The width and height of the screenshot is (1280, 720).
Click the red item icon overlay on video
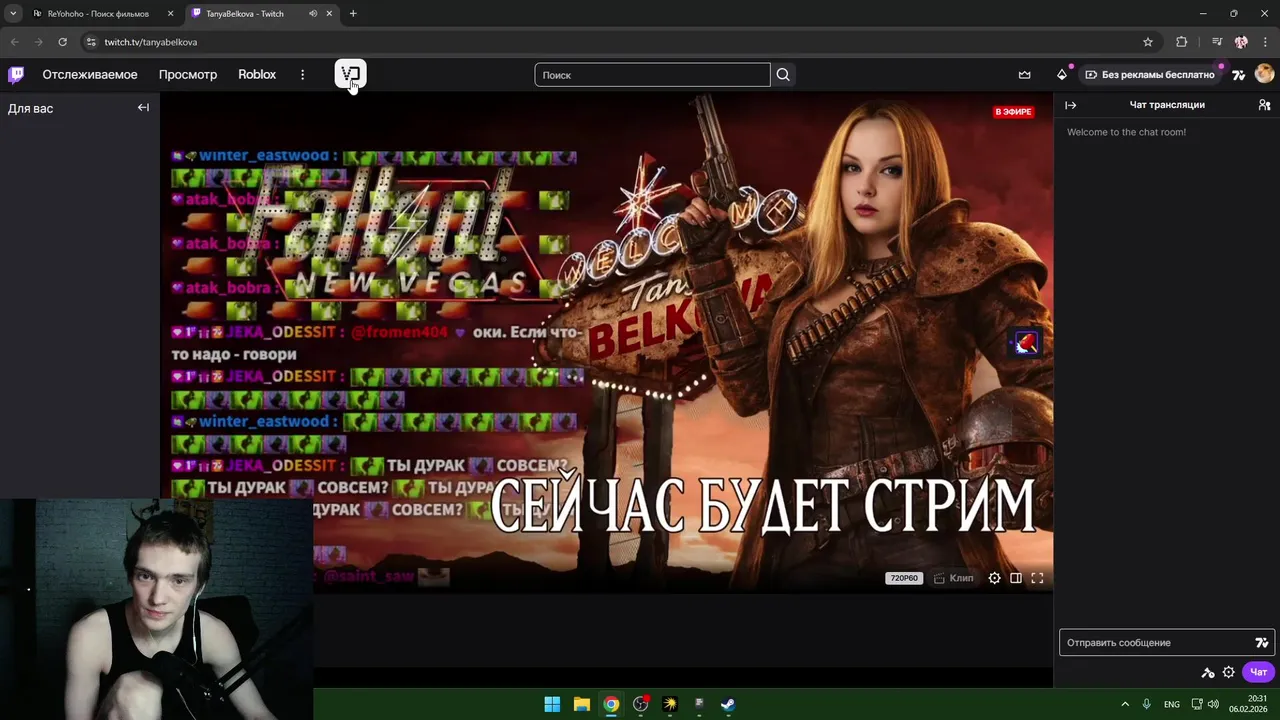pos(1026,343)
